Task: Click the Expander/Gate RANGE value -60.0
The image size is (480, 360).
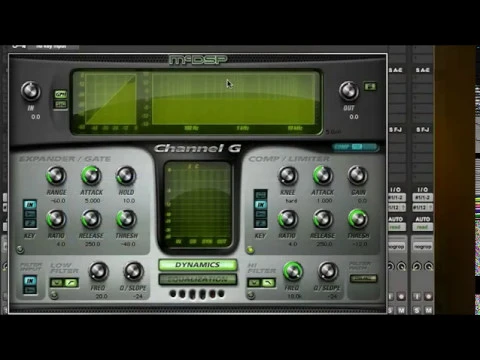Action: (57, 201)
